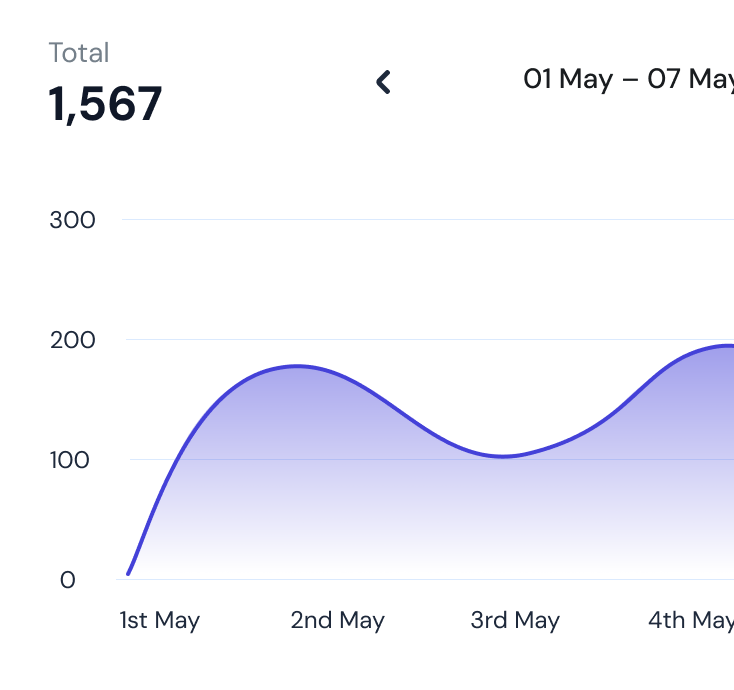
Task: Select the 3rd May axis label
Action: click(515, 620)
